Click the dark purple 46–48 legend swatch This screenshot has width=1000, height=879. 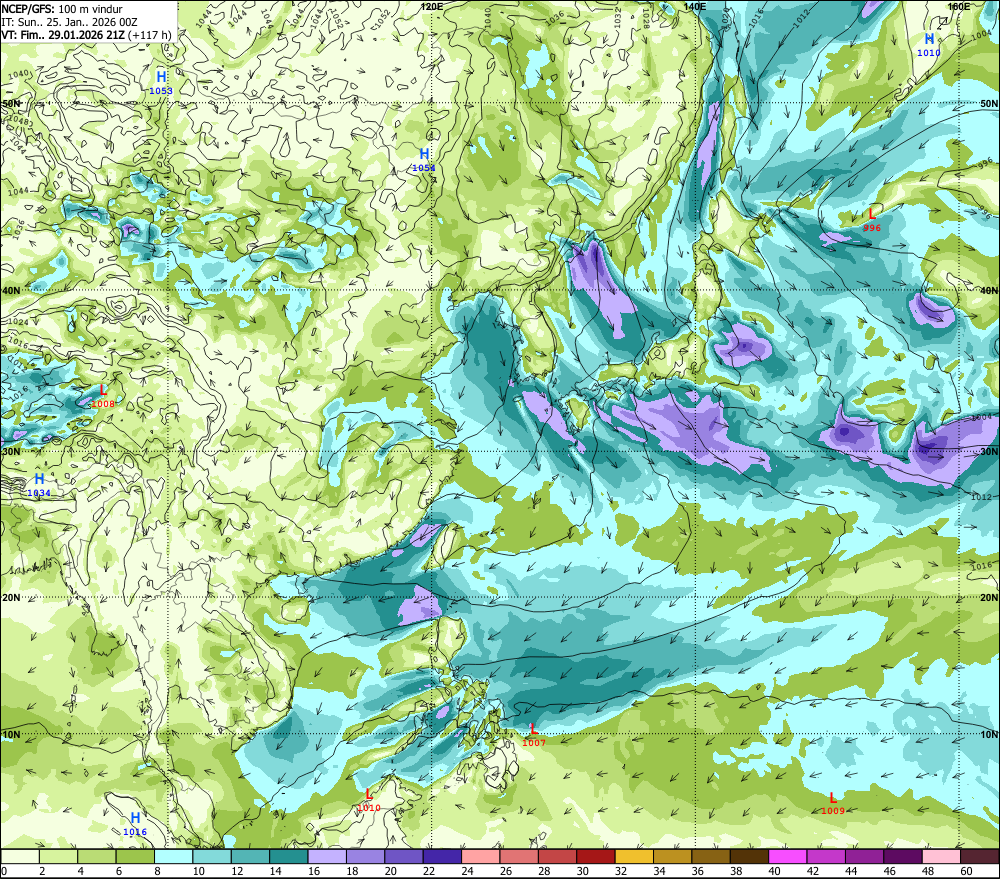[903, 857]
